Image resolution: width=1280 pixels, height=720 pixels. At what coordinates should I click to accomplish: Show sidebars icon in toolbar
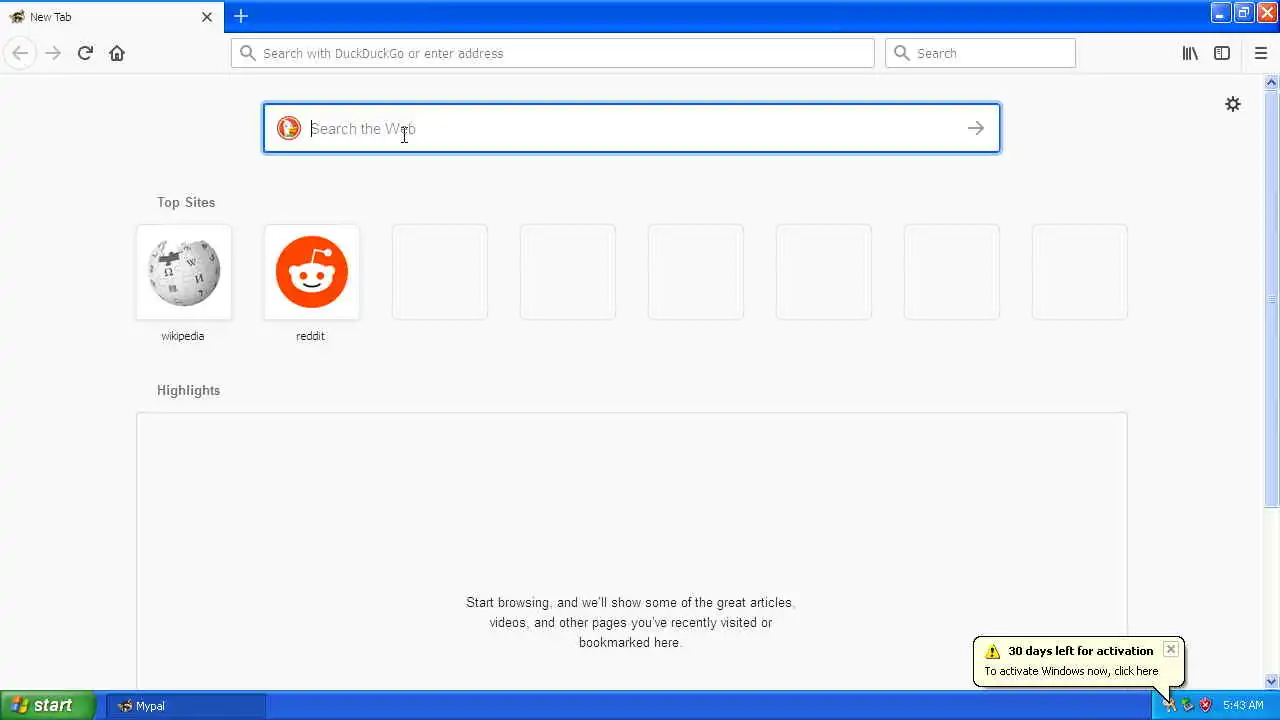1222,53
